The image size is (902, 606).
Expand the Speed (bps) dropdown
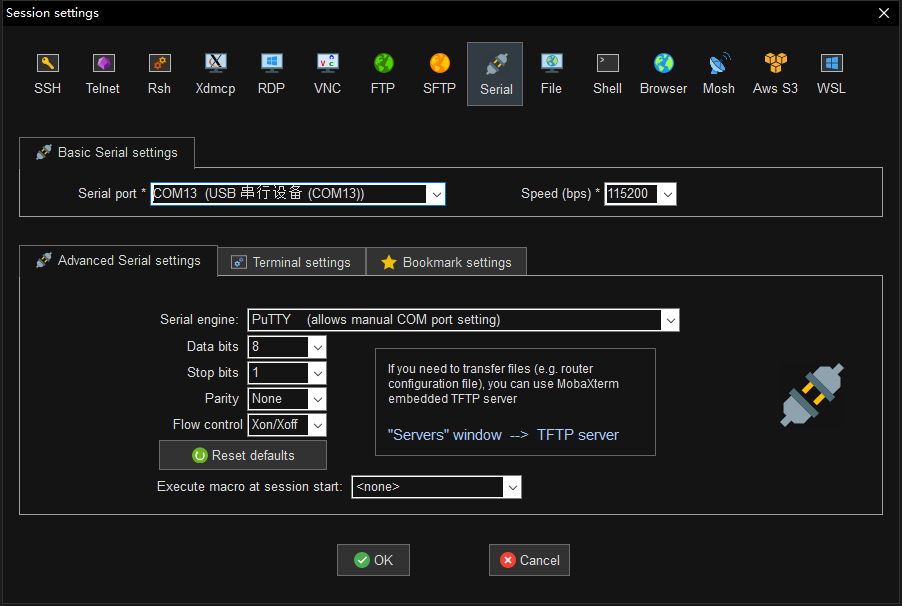(667, 195)
